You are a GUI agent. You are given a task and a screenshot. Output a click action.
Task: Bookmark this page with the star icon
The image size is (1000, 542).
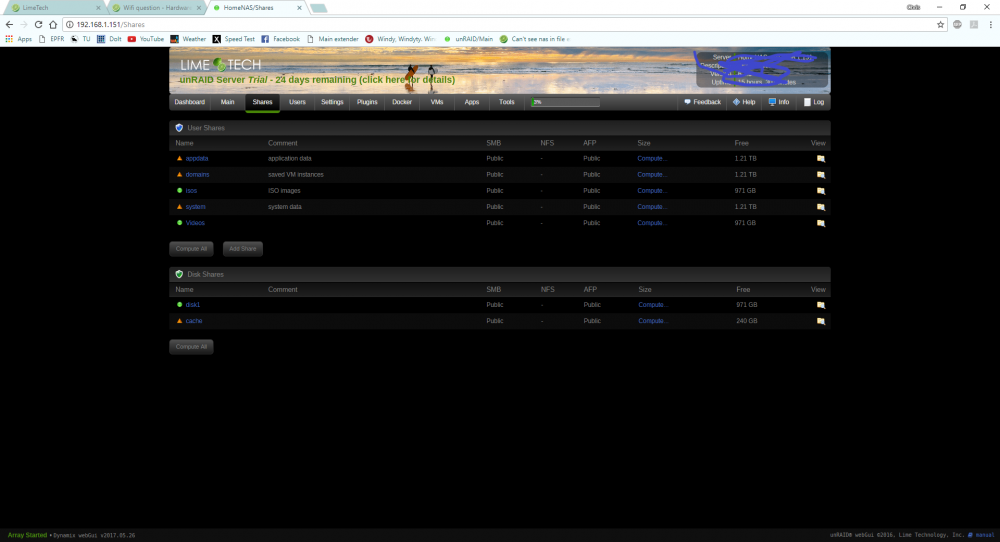[940, 24]
